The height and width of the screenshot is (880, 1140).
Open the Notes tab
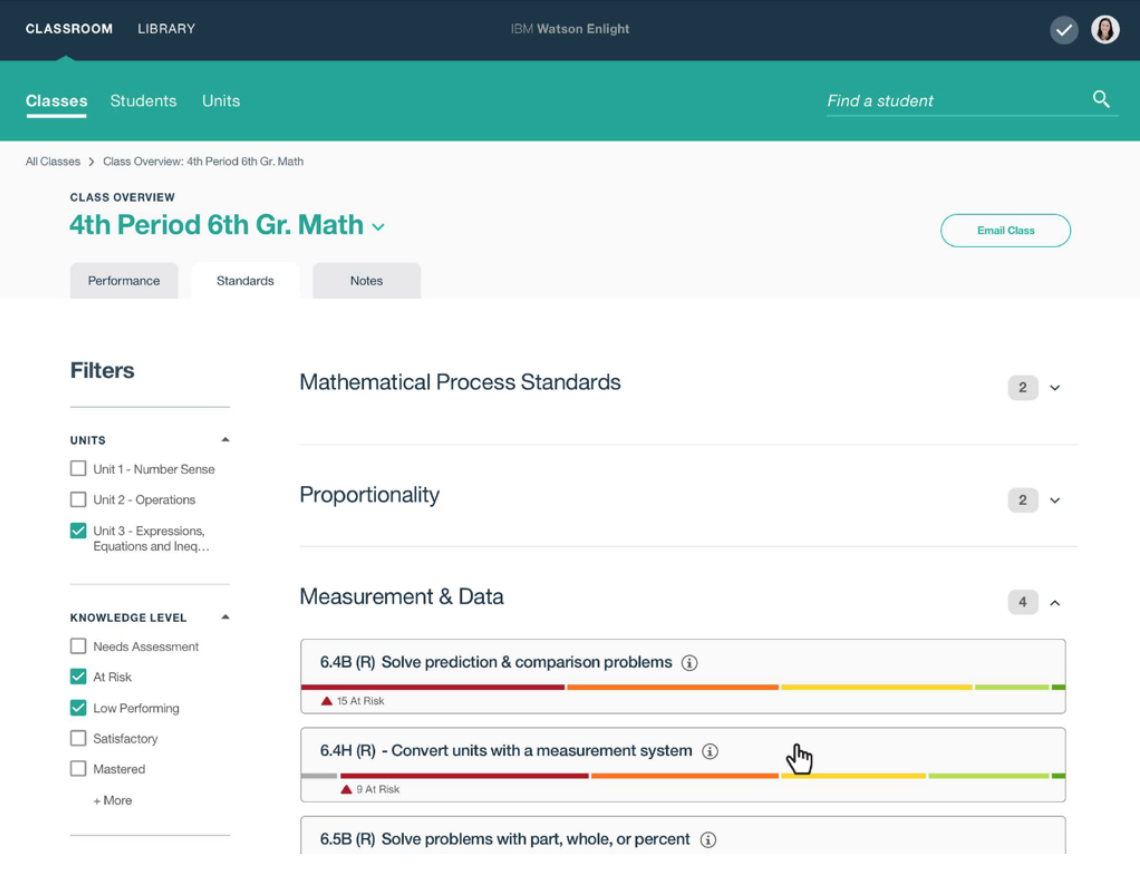coord(366,281)
